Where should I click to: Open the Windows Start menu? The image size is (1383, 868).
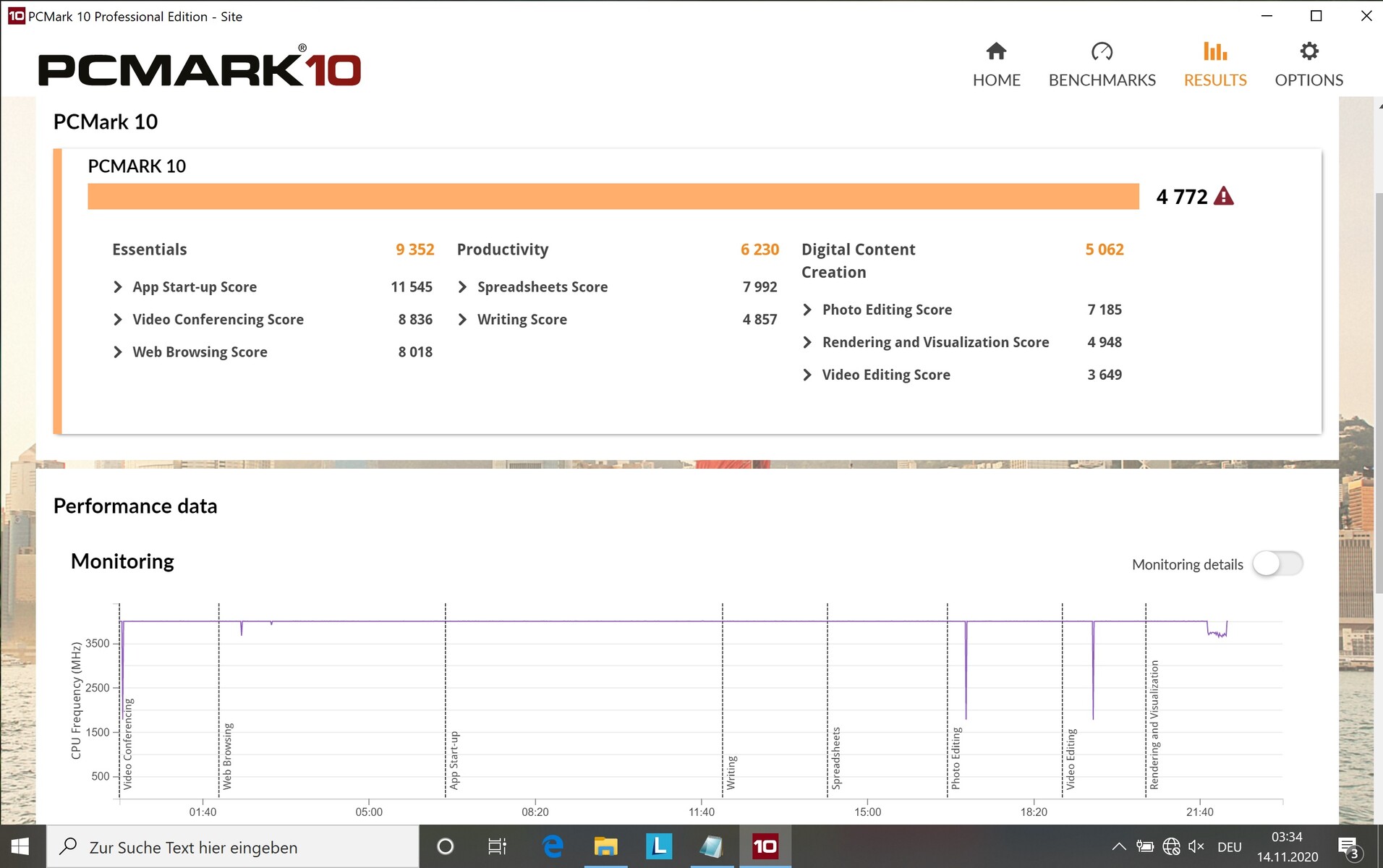[20, 846]
